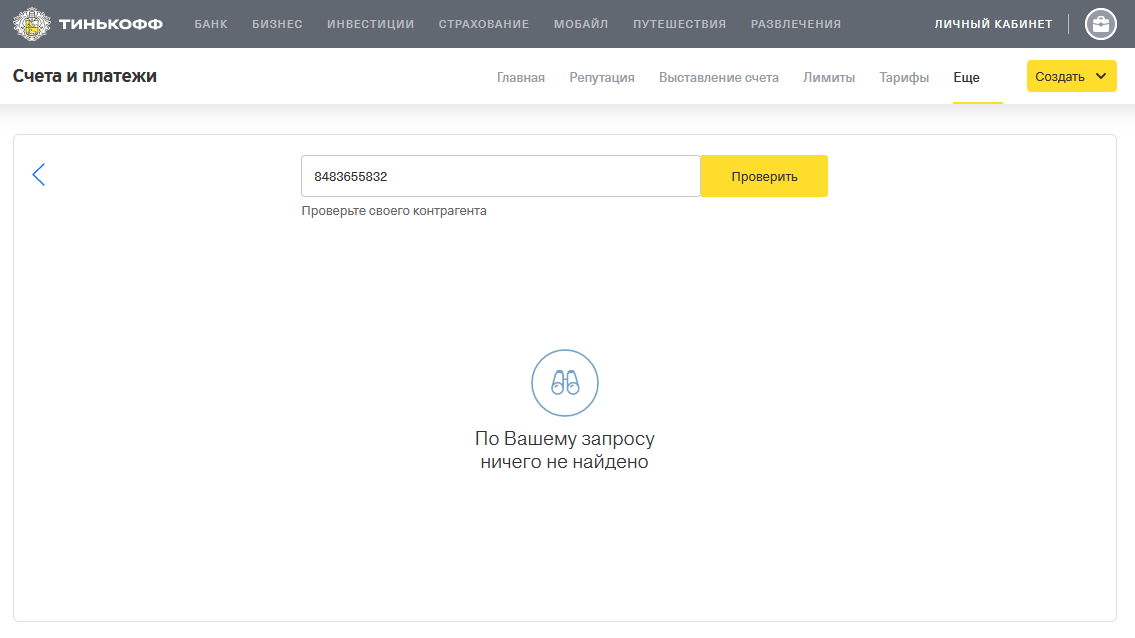1135x638 pixels.
Task: Click the binoculars no-results icon
Action: 565,383
